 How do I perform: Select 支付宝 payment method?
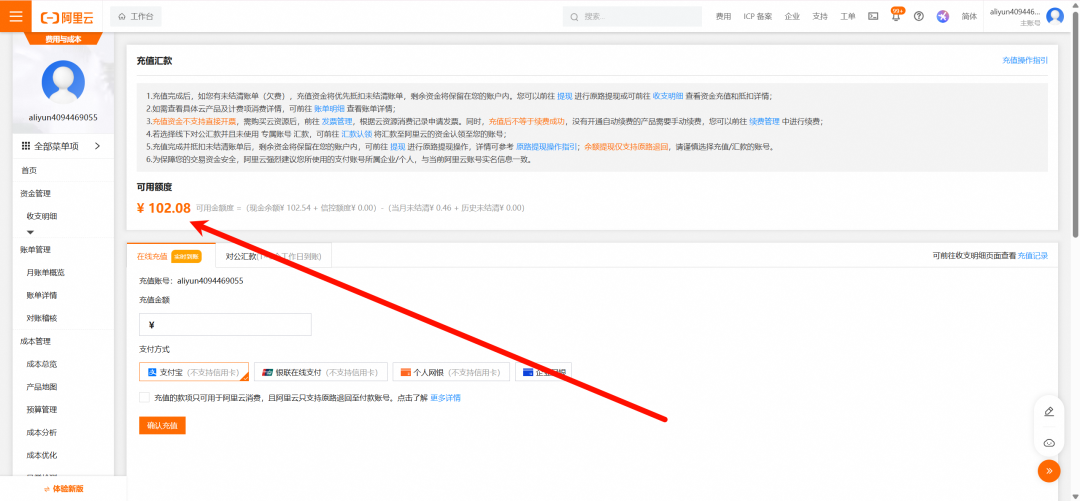(x=194, y=372)
